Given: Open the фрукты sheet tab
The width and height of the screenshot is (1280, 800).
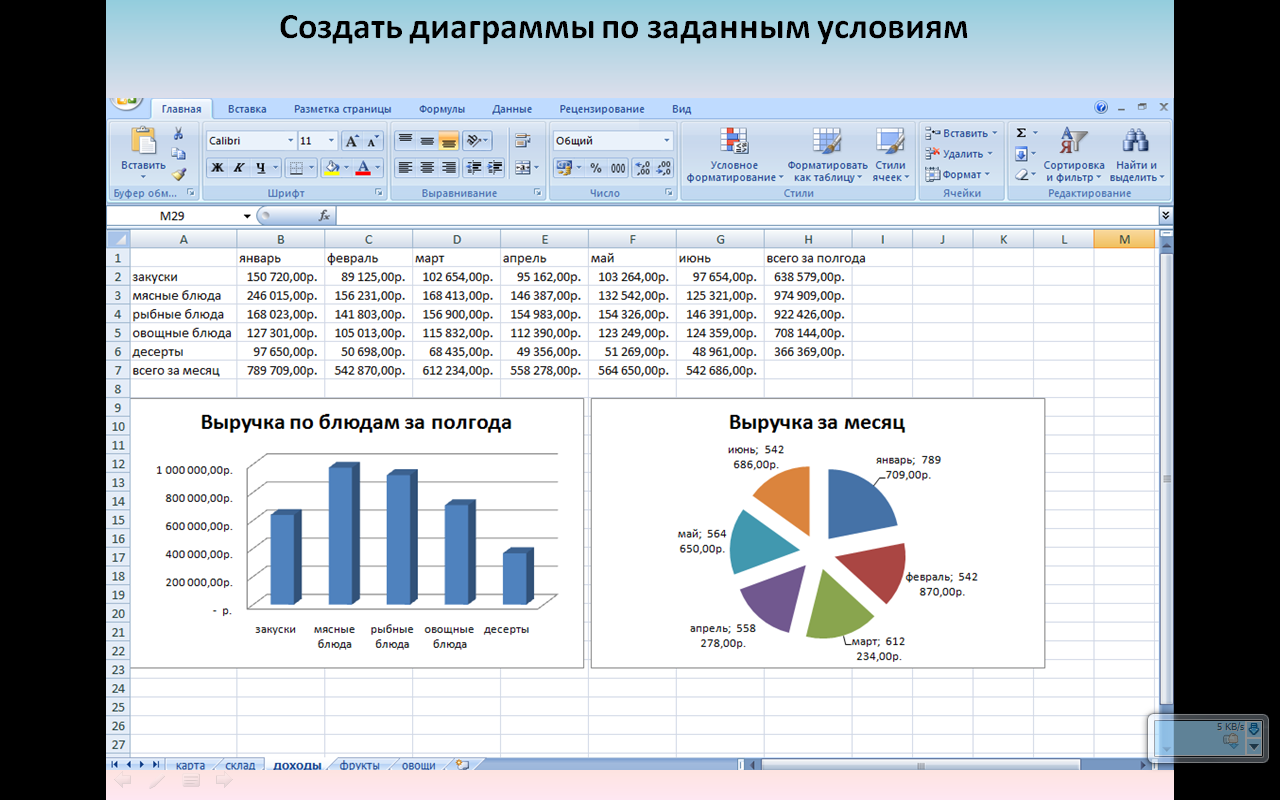Looking at the screenshot, I should [x=359, y=765].
